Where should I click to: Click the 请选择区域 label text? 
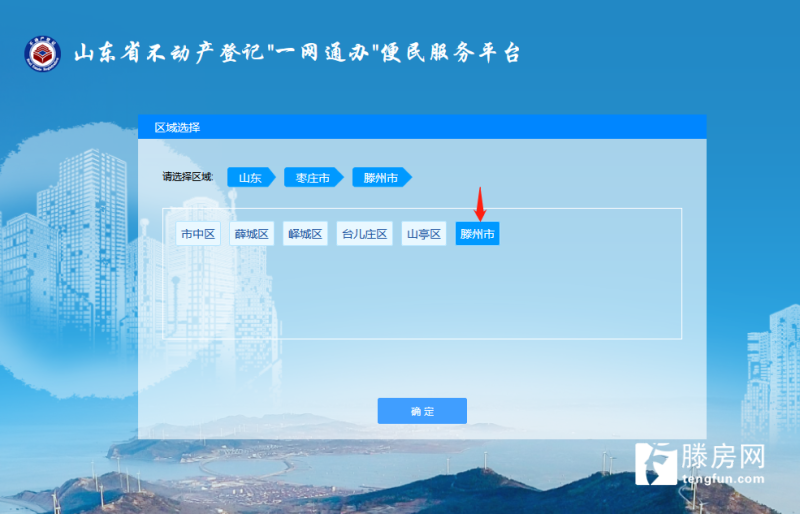pos(188,177)
